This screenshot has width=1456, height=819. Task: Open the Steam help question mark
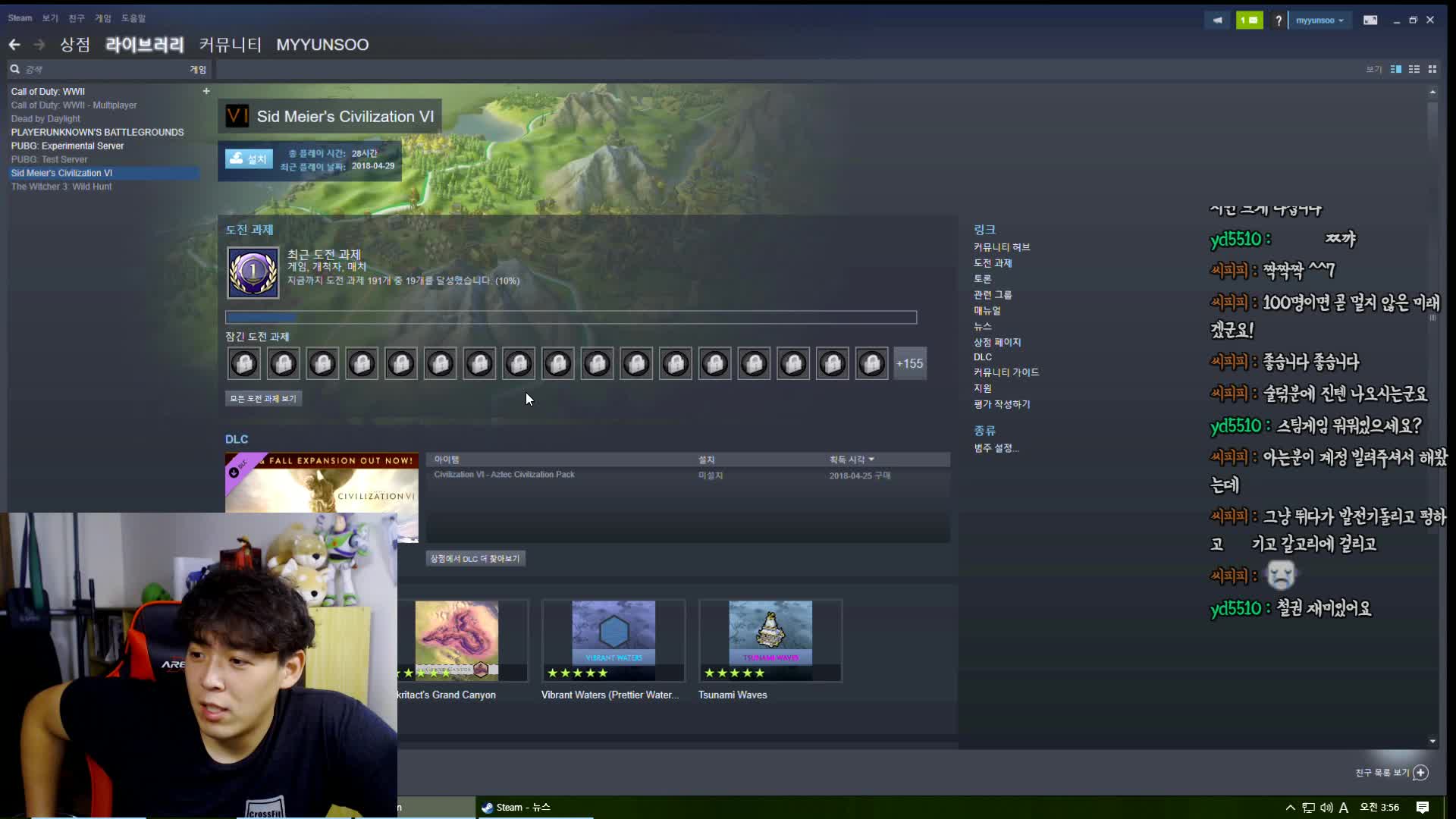(1279, 20)
